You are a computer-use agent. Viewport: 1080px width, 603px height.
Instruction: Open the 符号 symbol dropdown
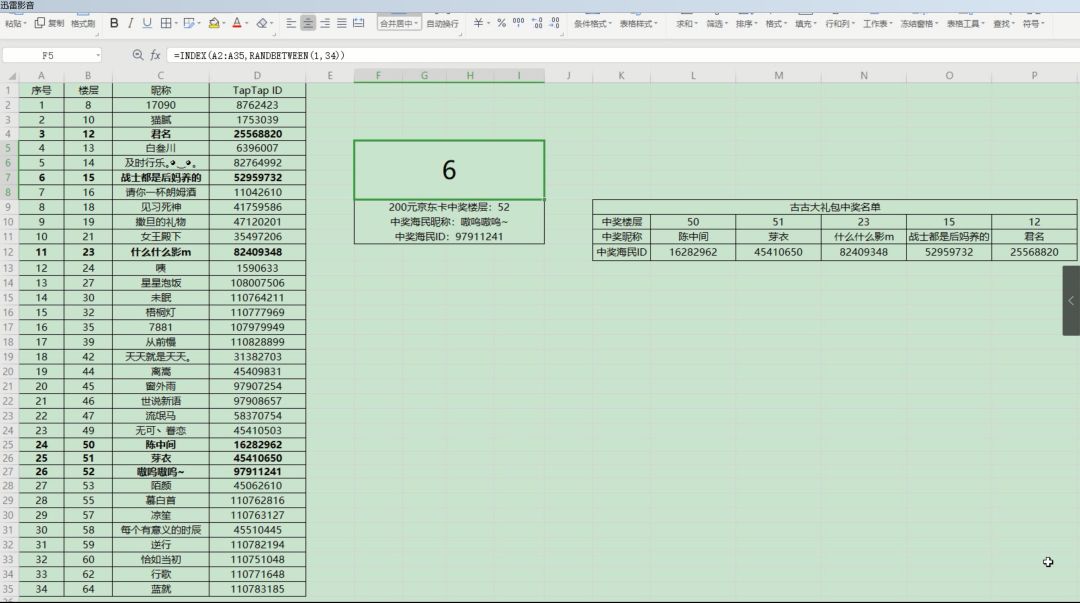click(1033, 23)
